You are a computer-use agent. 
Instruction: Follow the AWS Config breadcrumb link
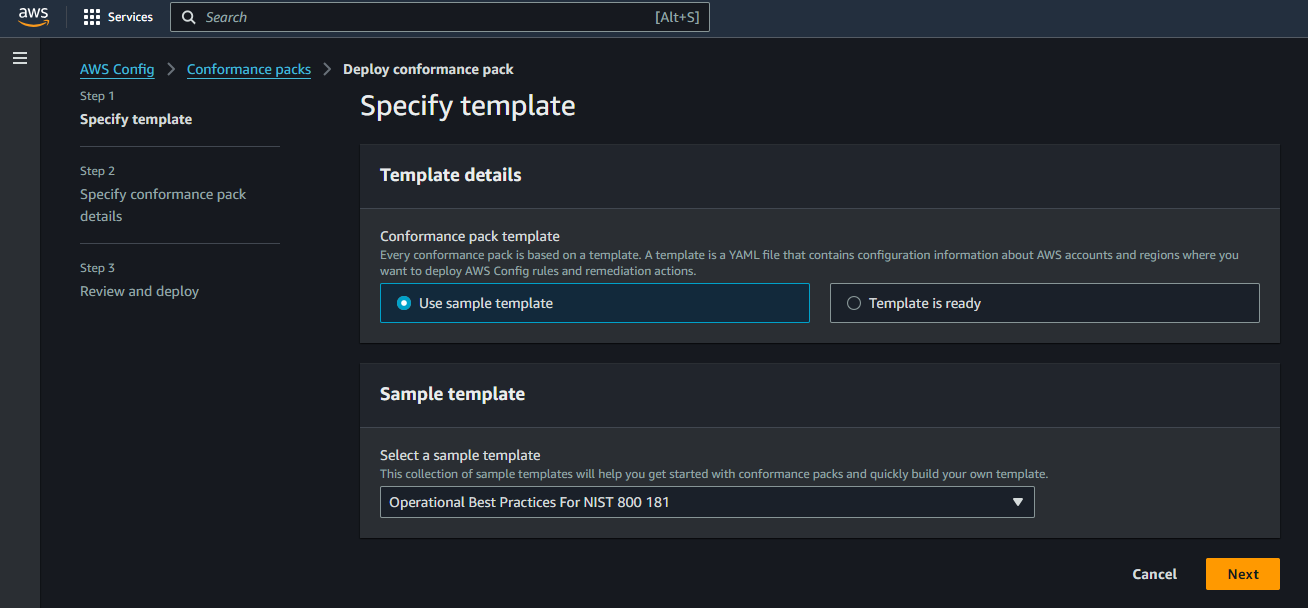pyautogui.click(x=117, y=69)
